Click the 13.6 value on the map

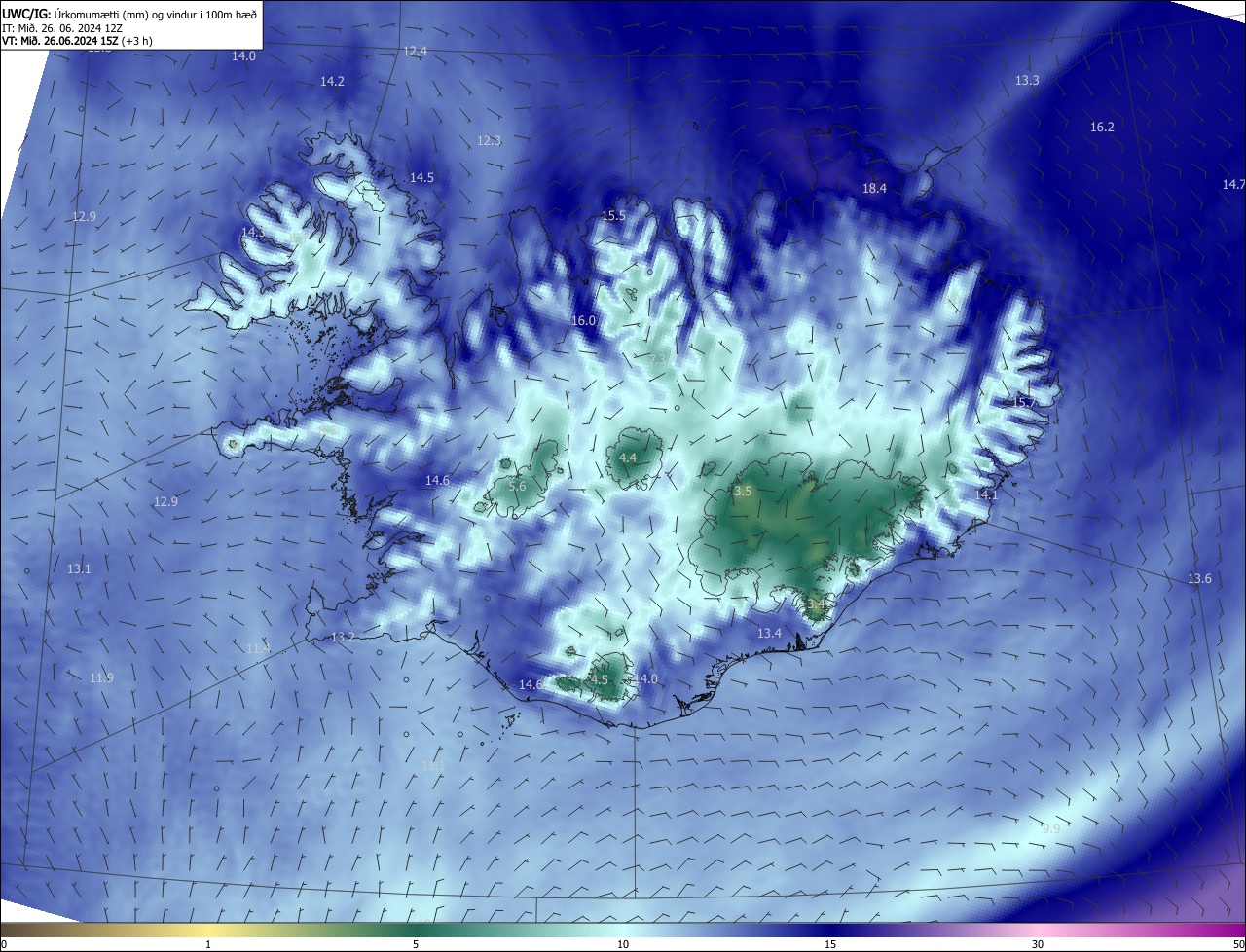coord(1199,578)
